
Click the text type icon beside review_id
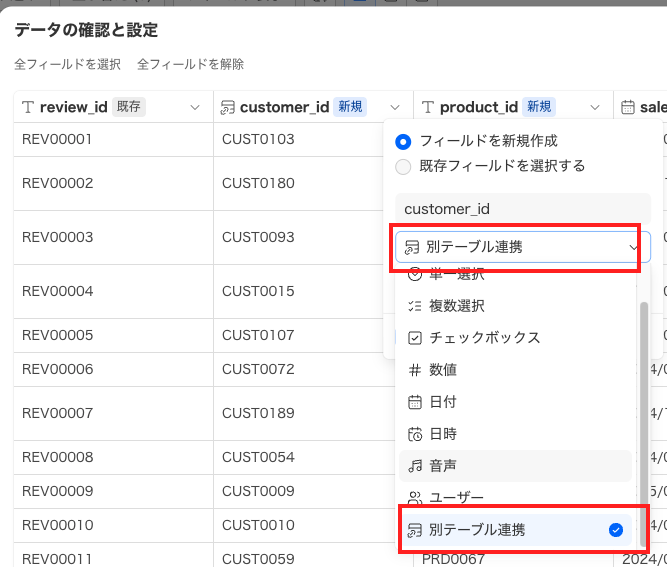pos(28,107)
